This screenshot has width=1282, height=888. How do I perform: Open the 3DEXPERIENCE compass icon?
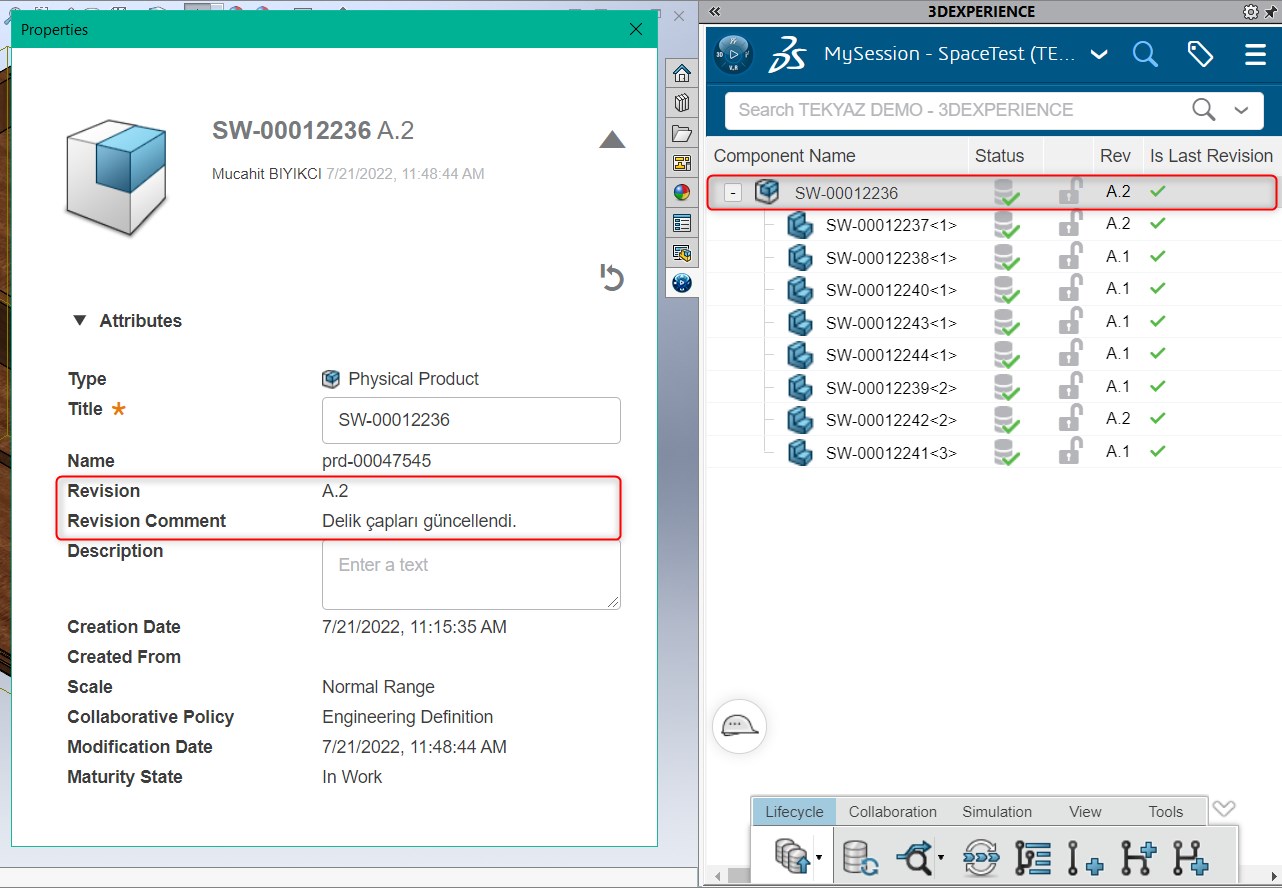pos(734,54)
